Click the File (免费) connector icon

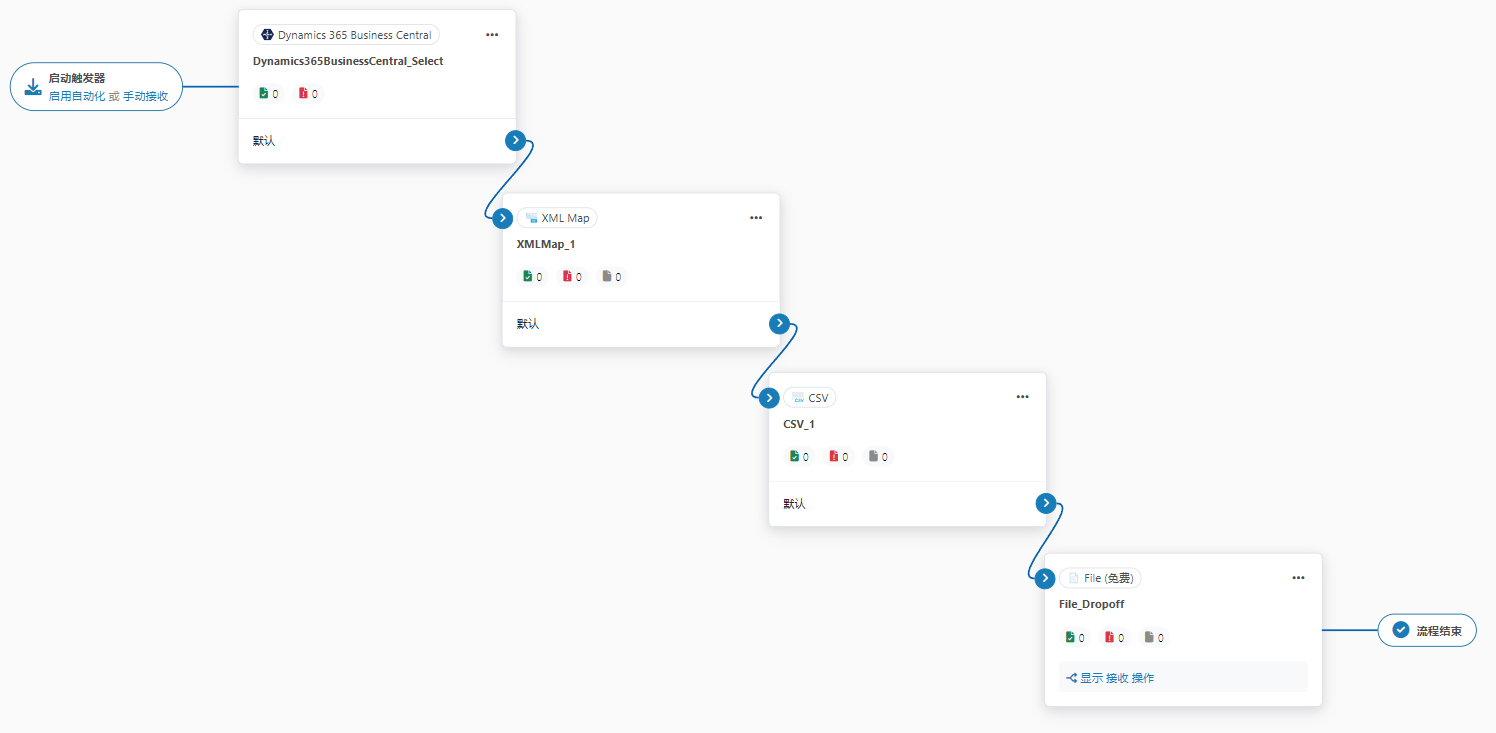(1074, 578)
